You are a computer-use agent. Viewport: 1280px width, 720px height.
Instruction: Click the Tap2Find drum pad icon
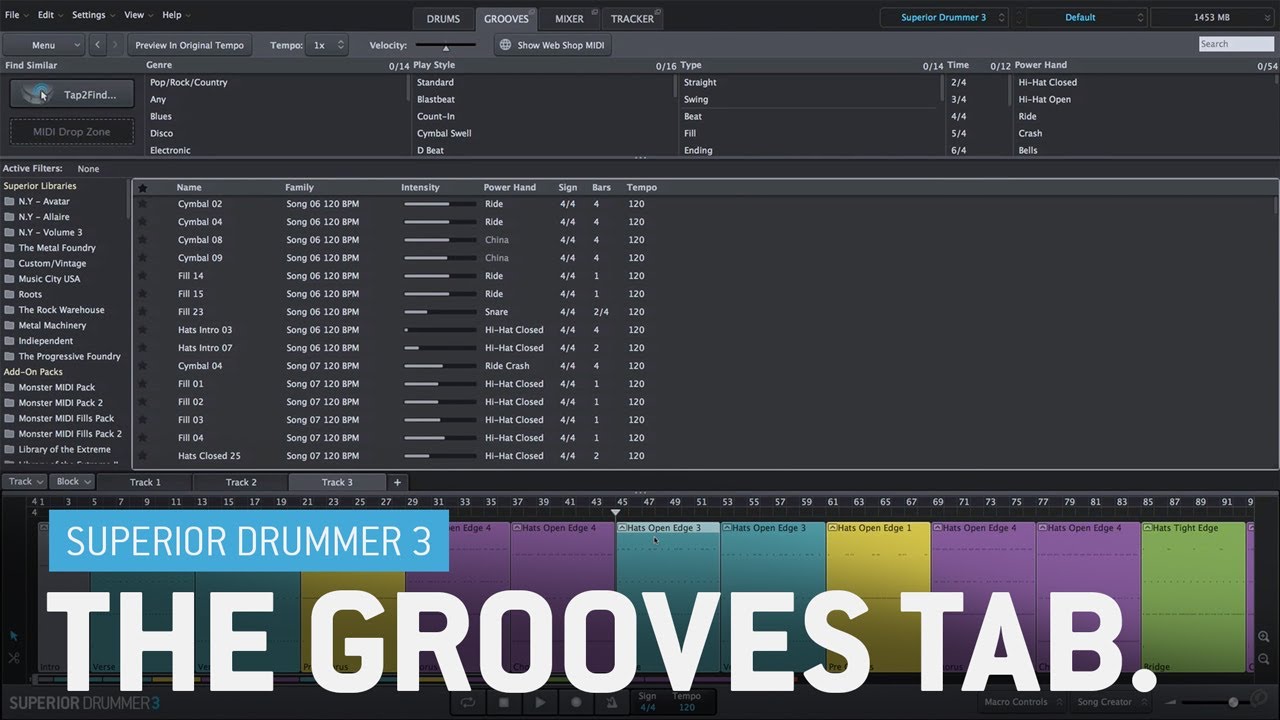(x=39, y=94)
